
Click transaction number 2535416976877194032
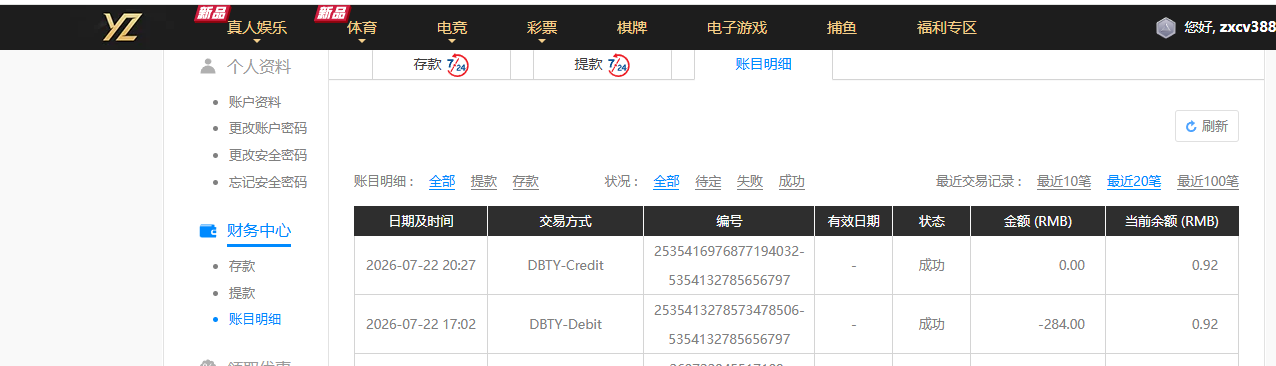(x=729, y=250)
